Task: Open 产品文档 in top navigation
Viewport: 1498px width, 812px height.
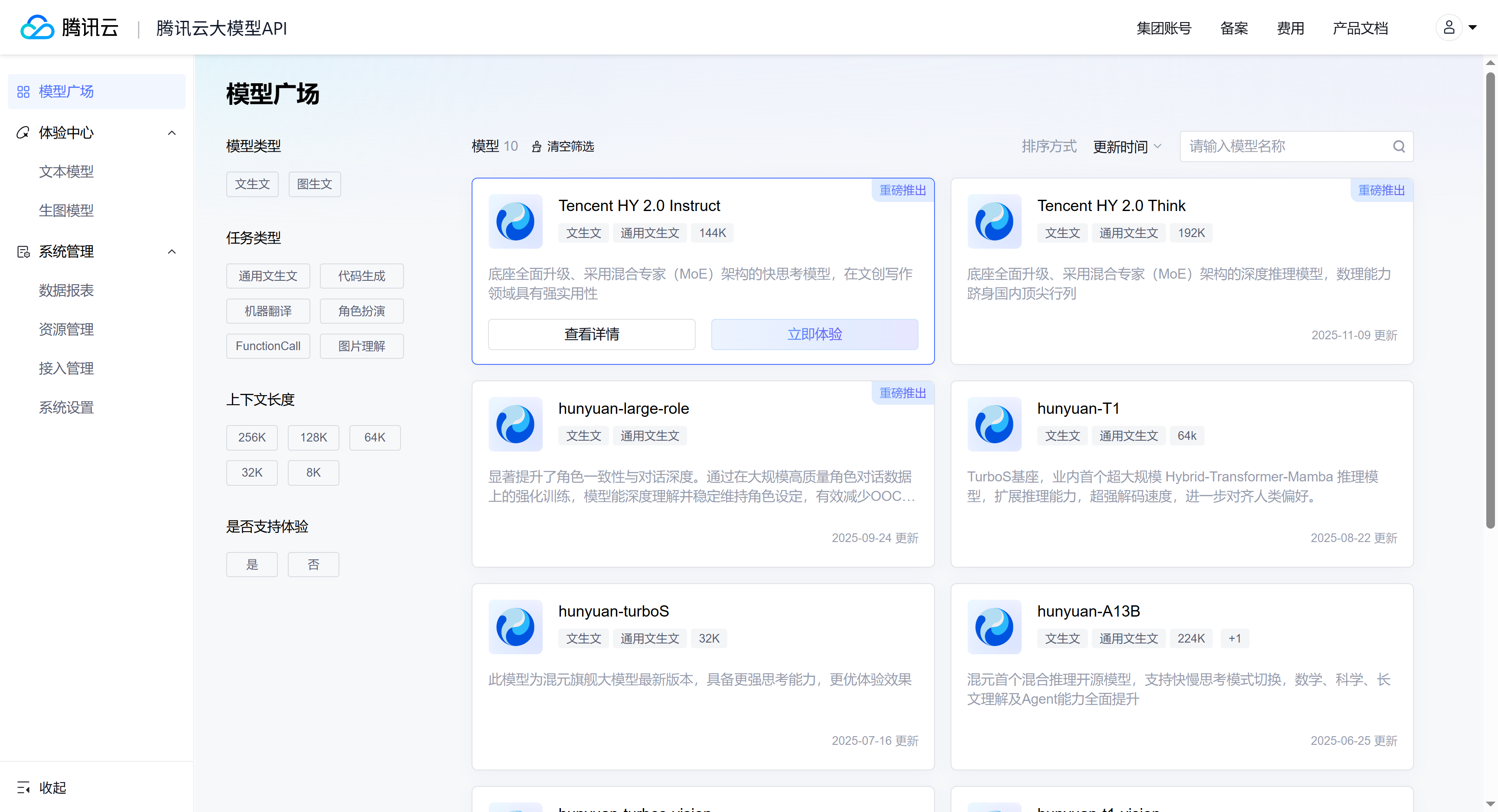Action: click(1360, 28)
